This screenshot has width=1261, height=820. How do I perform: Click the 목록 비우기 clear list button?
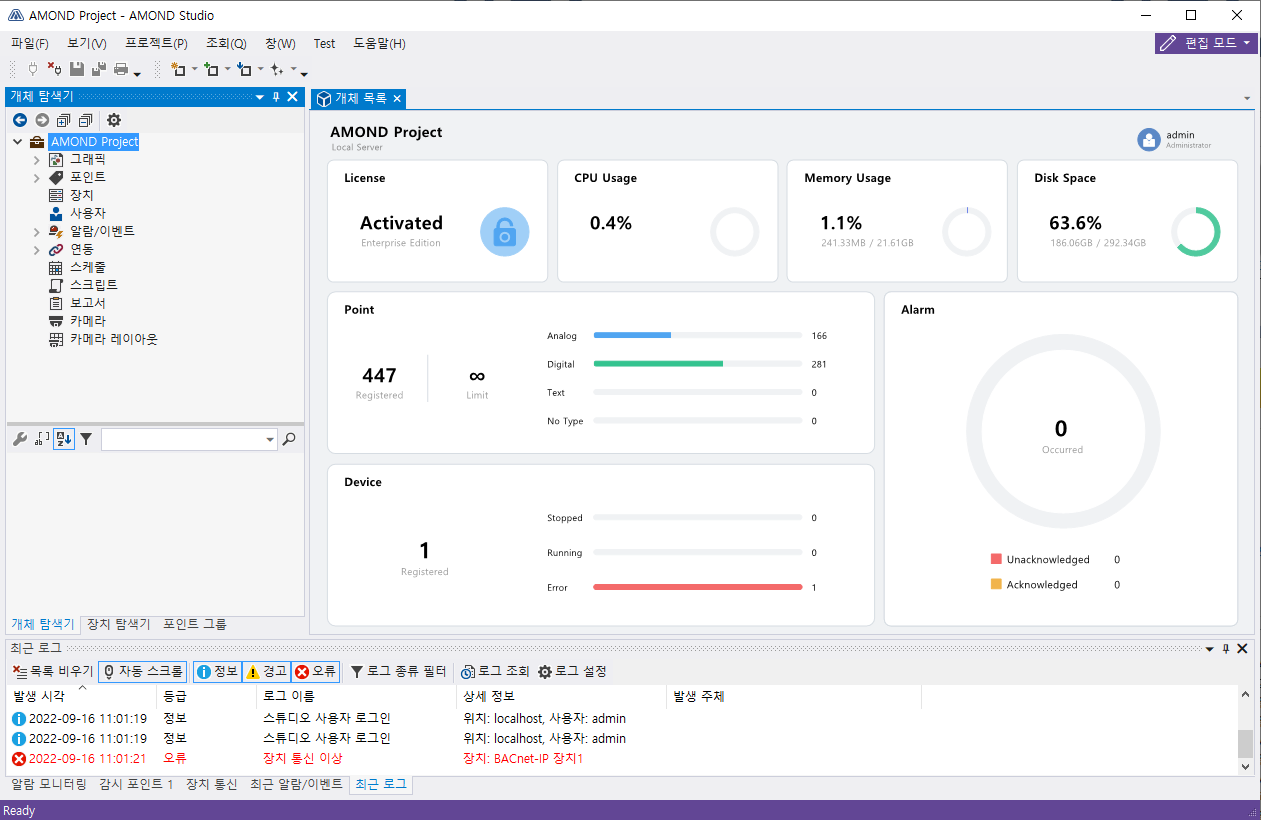(x=52, y=672)
